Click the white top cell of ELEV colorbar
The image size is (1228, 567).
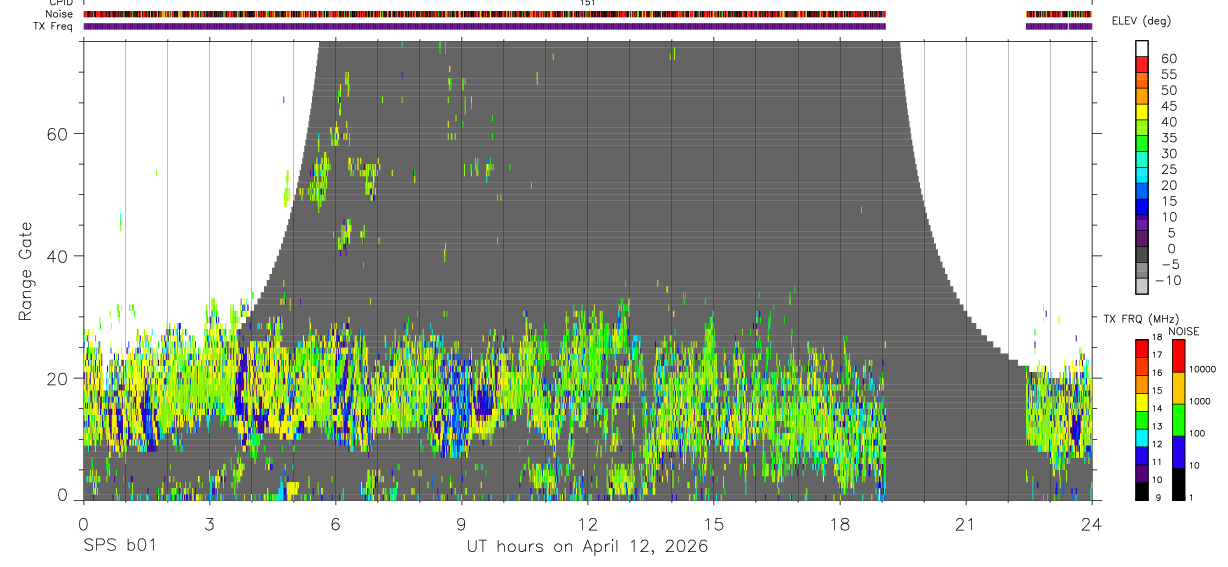(1142, 48)
